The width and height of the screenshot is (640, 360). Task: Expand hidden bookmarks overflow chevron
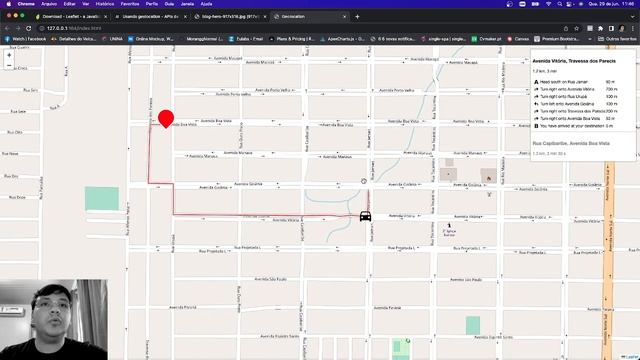click(589, 39)
